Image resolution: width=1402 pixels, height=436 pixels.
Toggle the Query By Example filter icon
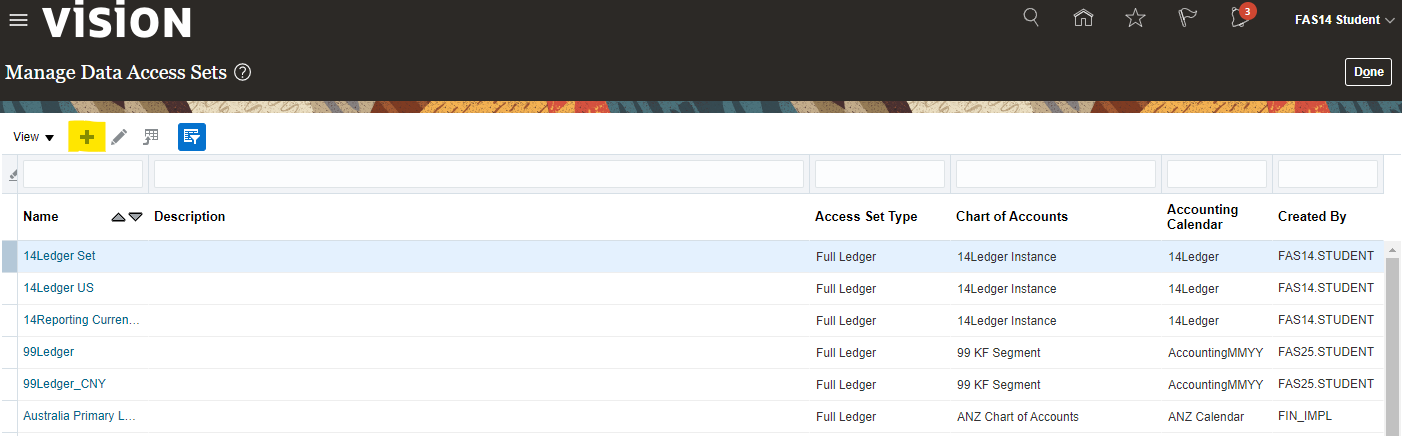(x=192, y=137)
